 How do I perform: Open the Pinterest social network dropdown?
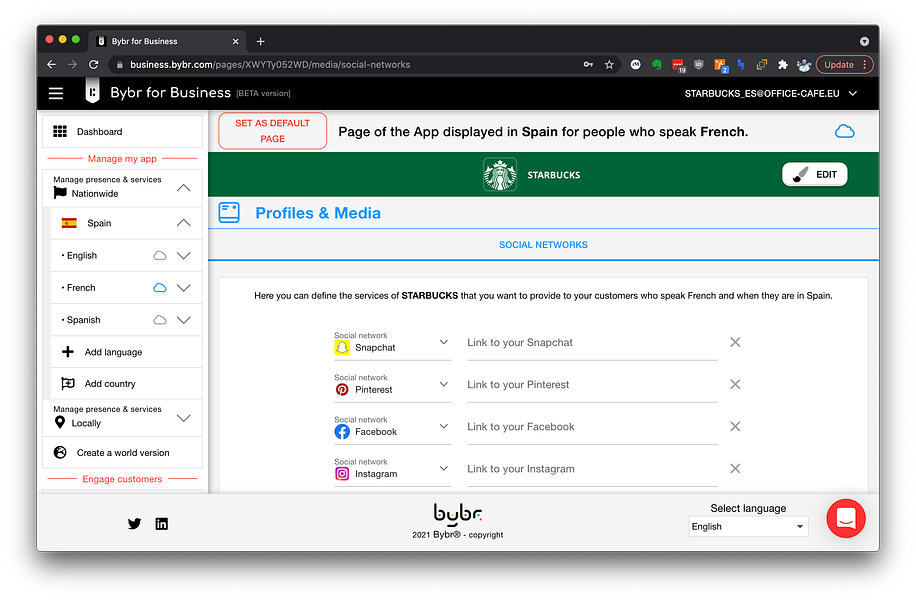click(393, 386)
